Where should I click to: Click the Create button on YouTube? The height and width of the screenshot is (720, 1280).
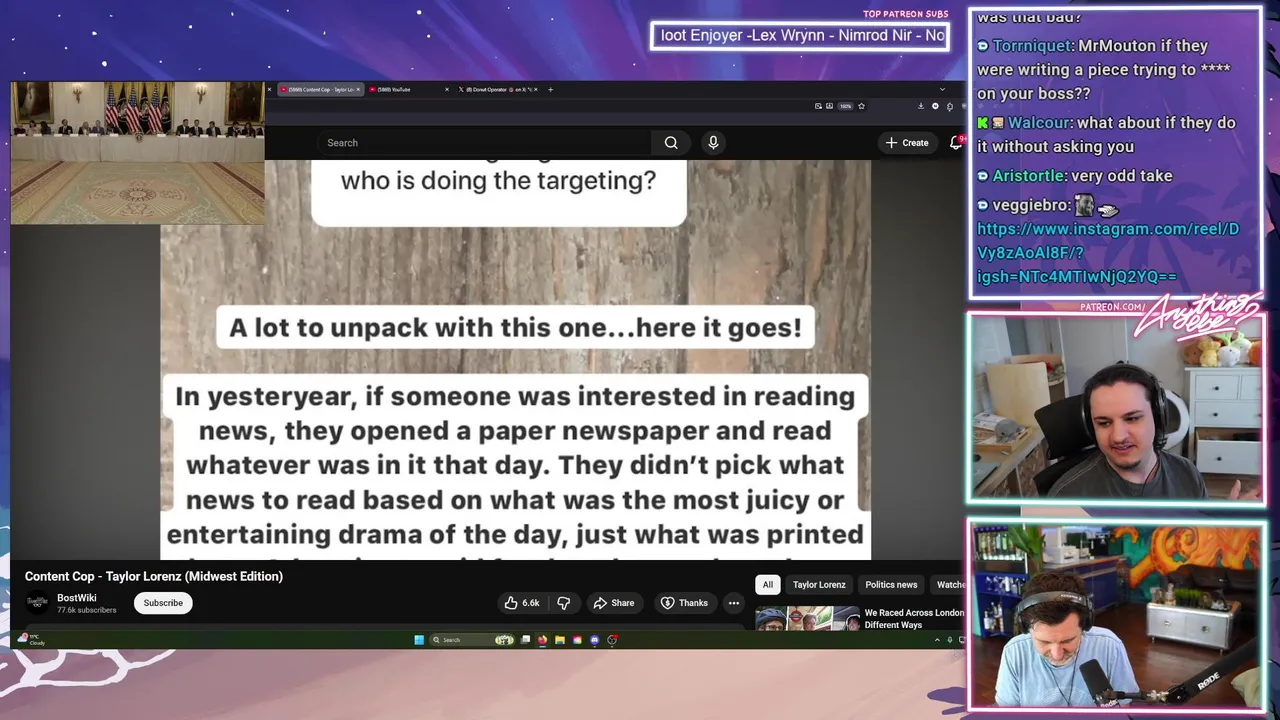coord(908,143)
